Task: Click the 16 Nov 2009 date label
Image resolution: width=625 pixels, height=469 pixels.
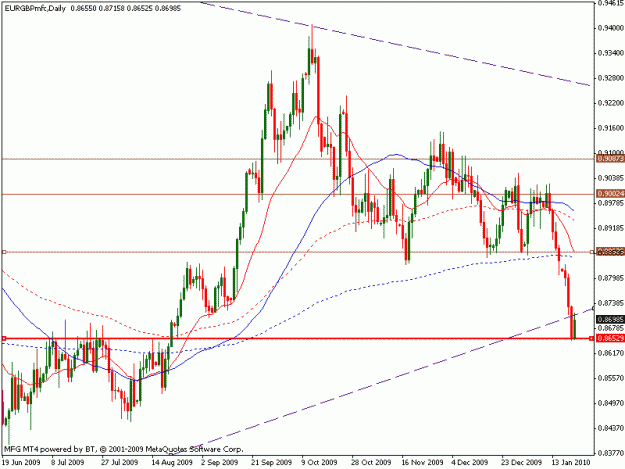Action: (x=423, y=462)
